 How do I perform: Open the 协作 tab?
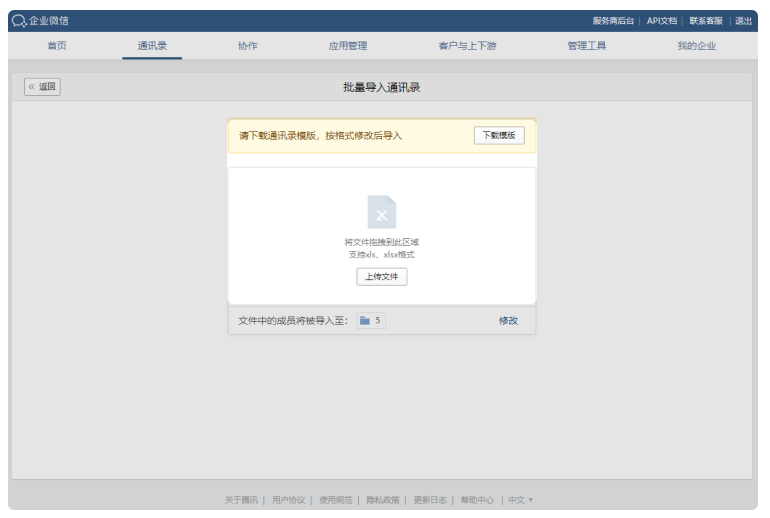click(247, 46)
